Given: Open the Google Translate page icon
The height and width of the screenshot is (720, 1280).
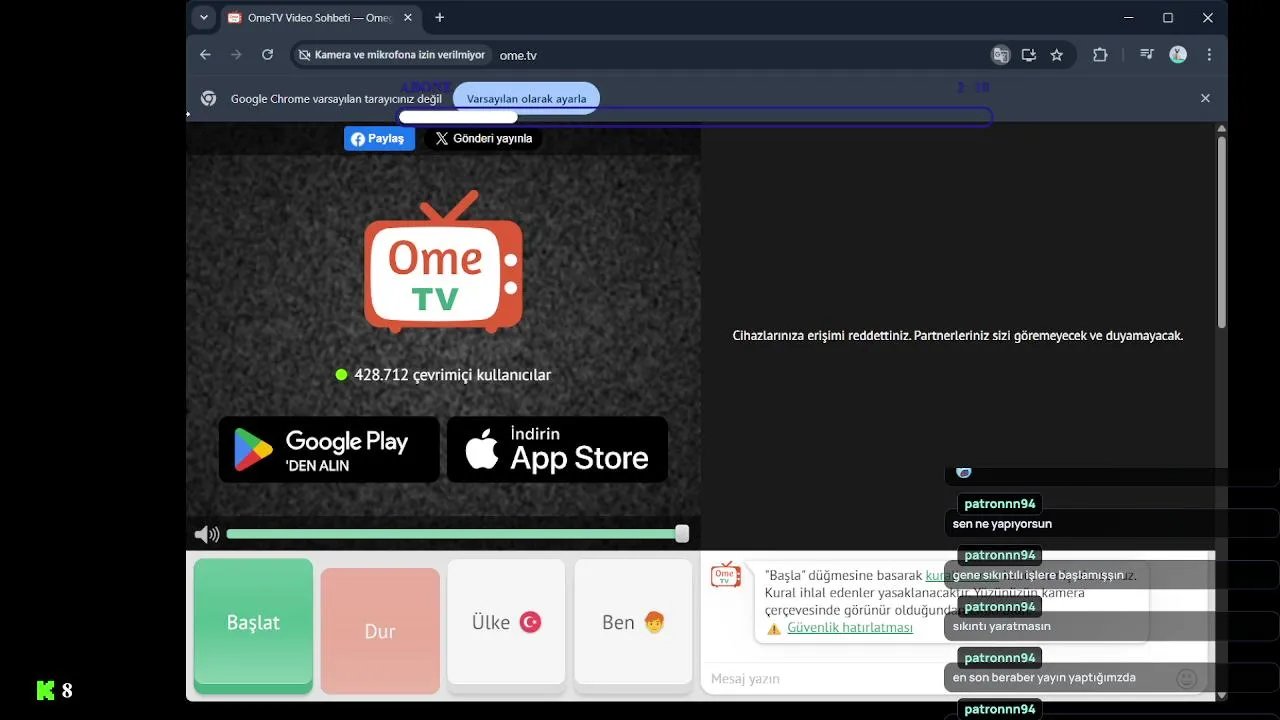Looking at the screenshot, I should 1000,55.
